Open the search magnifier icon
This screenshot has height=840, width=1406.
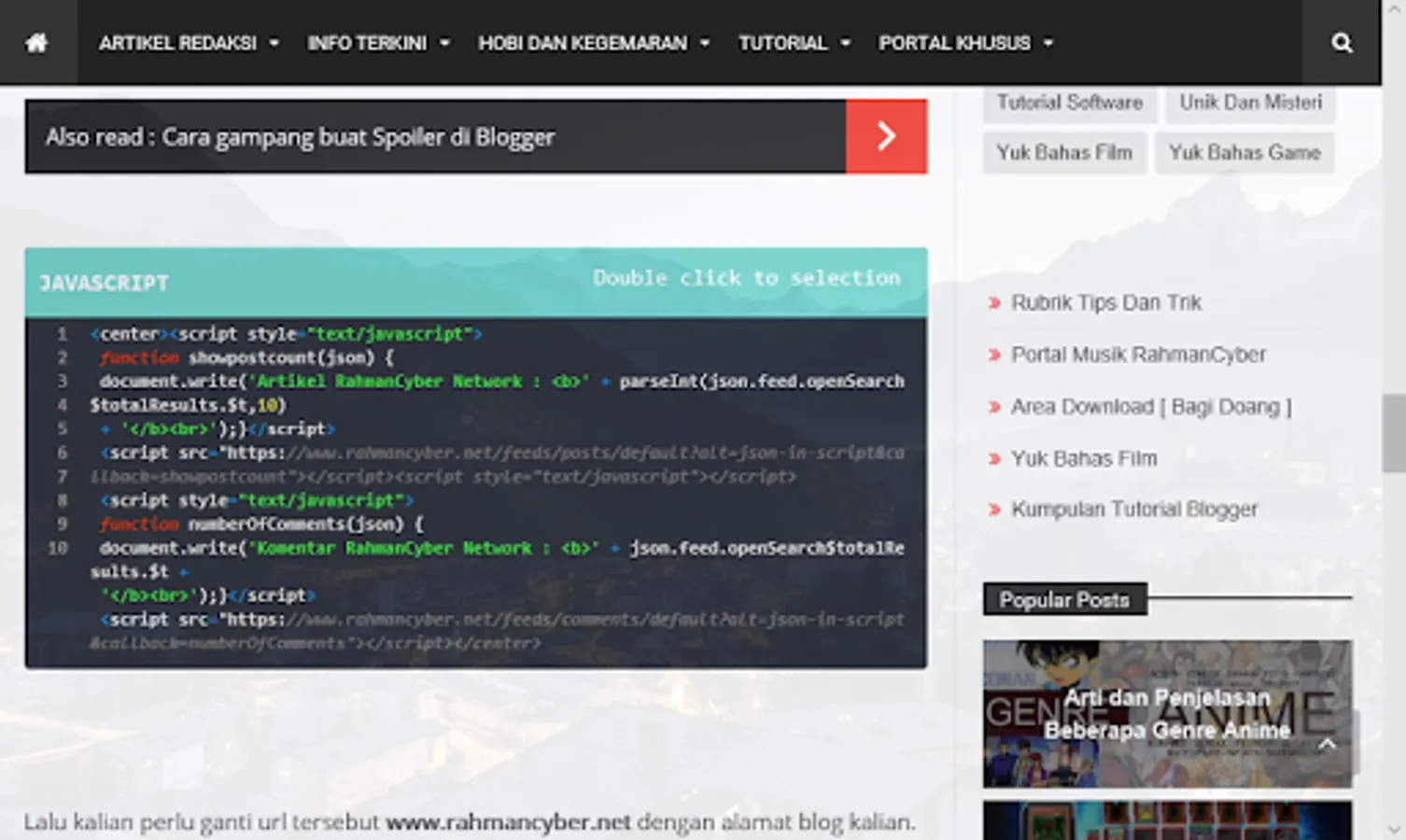(1342, 43)
